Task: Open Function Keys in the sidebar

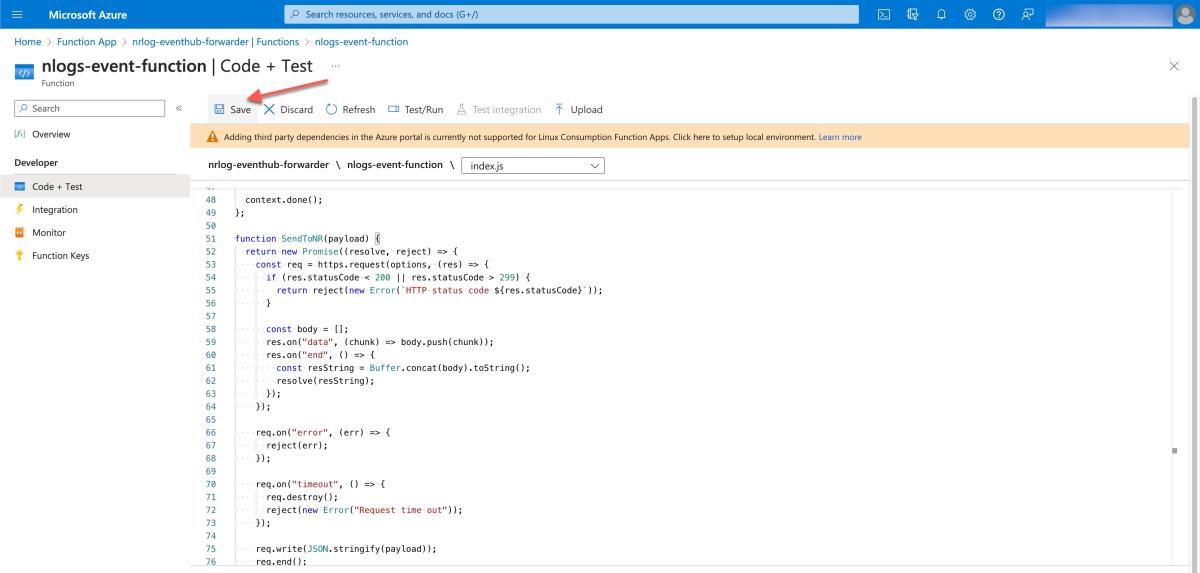Action: 60,256
